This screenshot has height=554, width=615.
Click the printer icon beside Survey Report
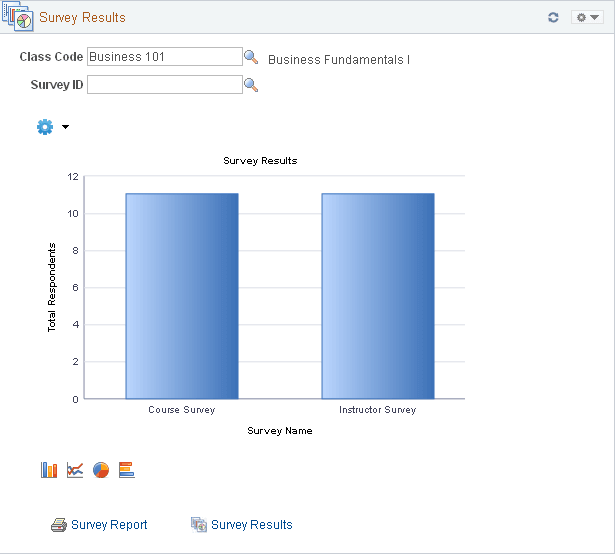tap(59, 525)
